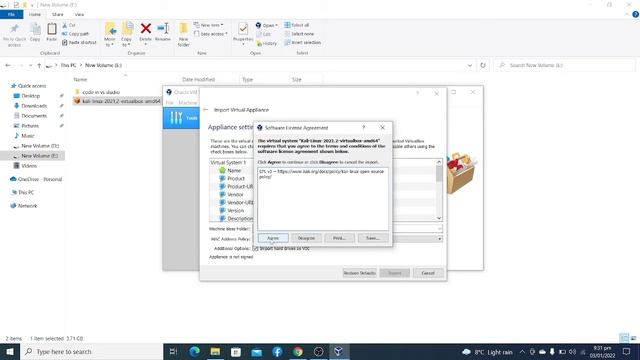Screen dimensions: 640x360
Task: Sort by Date modified column header
Action: [198, 80]
